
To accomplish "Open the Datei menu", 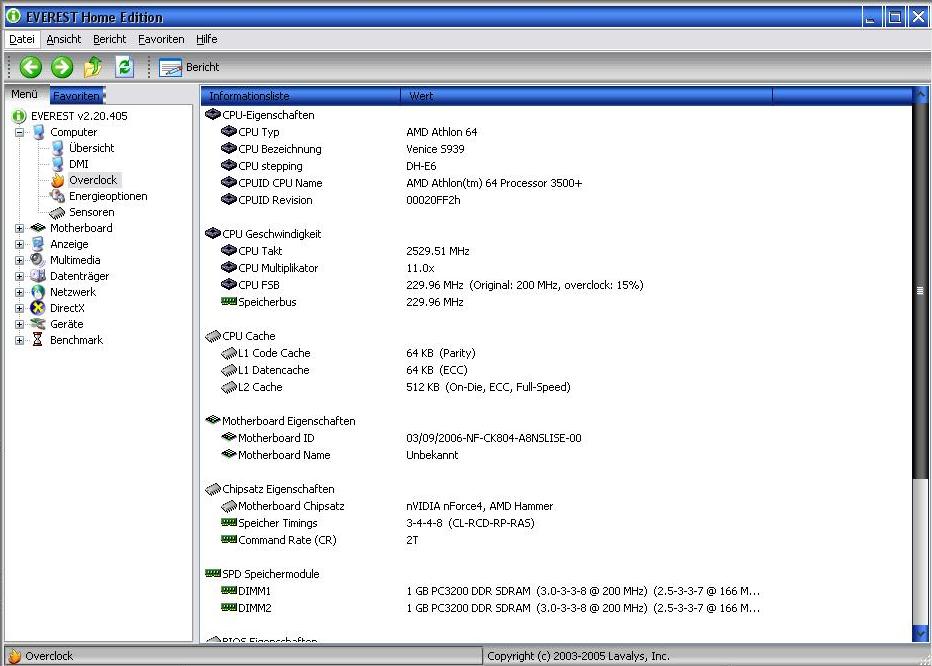I will click(x=22, y=39).
